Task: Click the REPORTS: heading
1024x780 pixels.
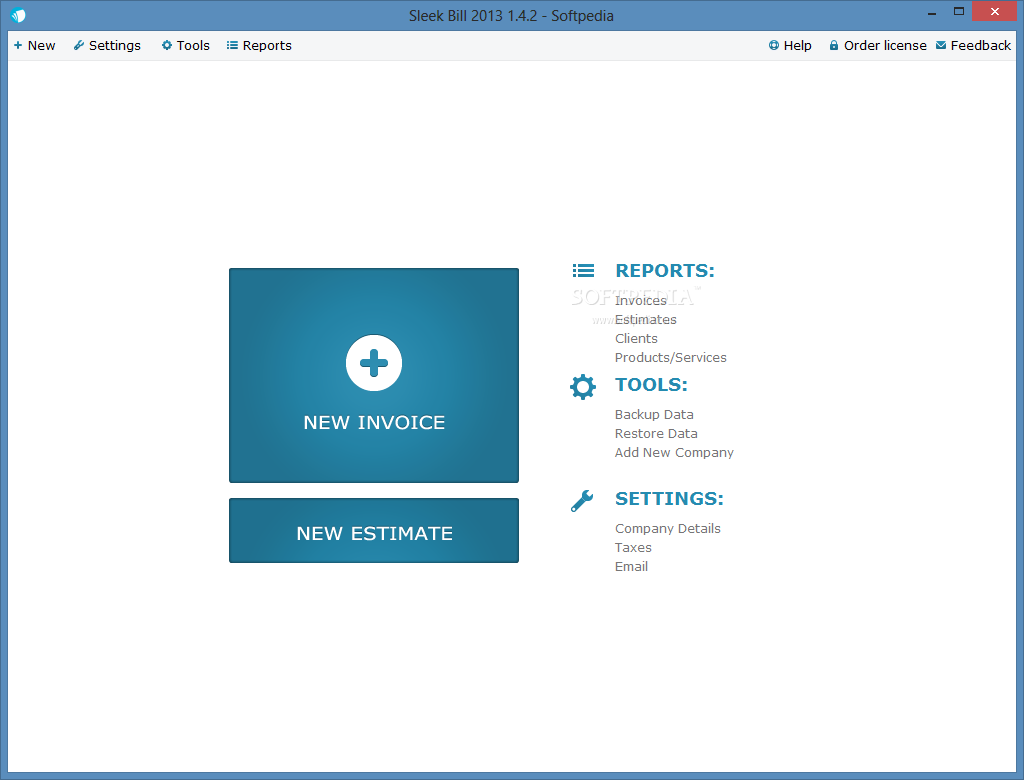Action: click(x=665, y=270)
